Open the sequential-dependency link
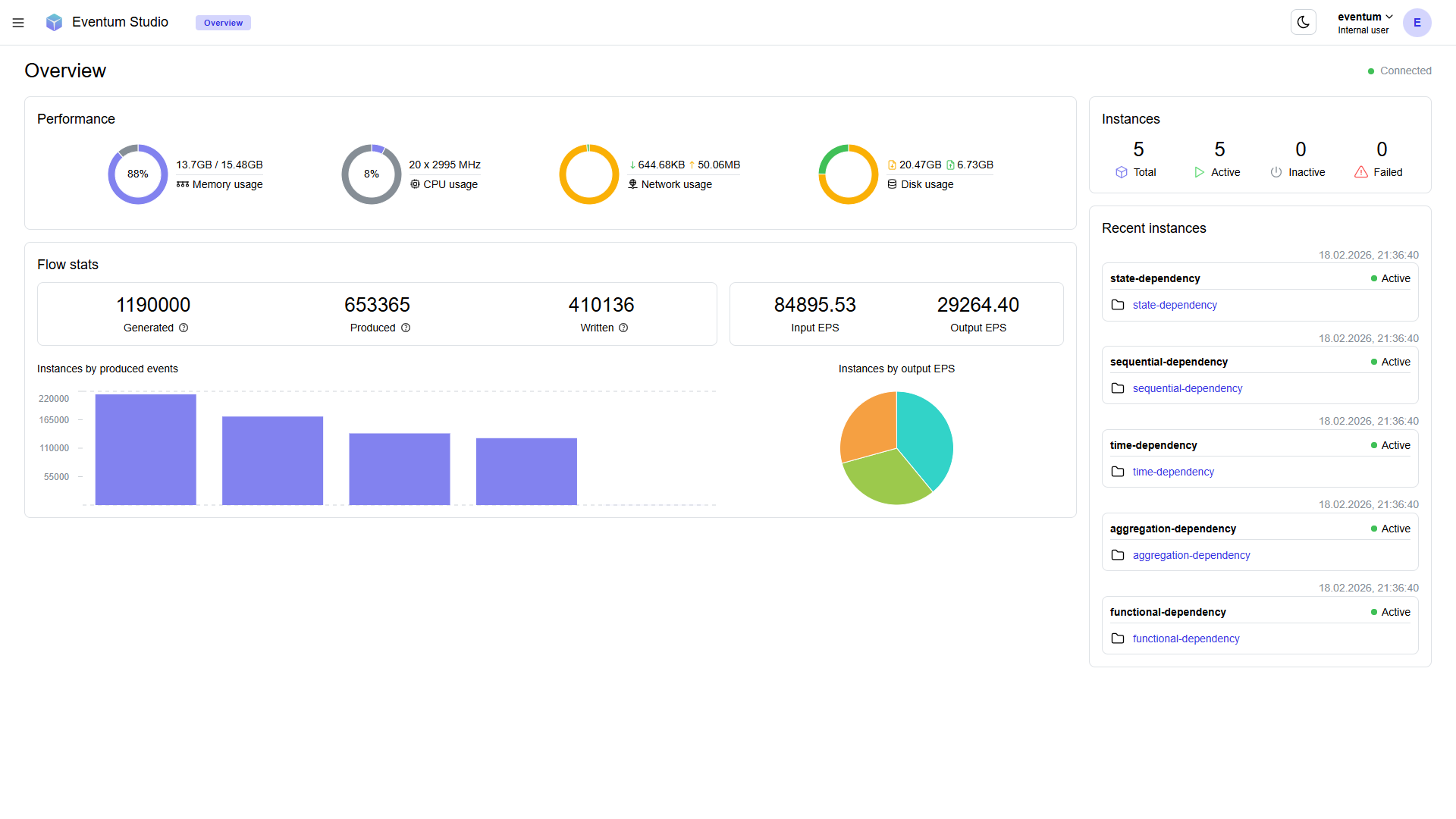 [x=1187, y=388]
